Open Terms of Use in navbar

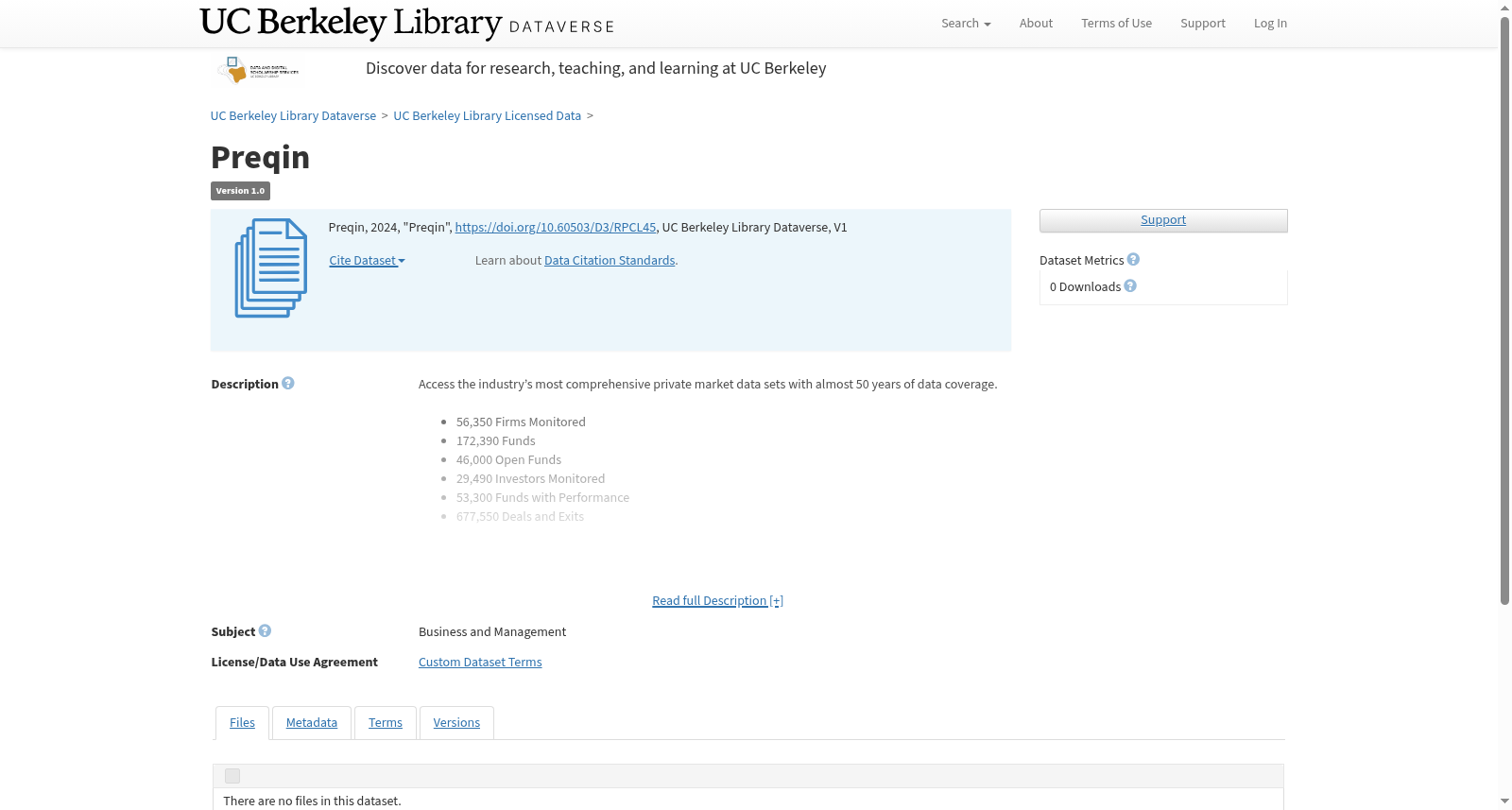click(1116, 23)
